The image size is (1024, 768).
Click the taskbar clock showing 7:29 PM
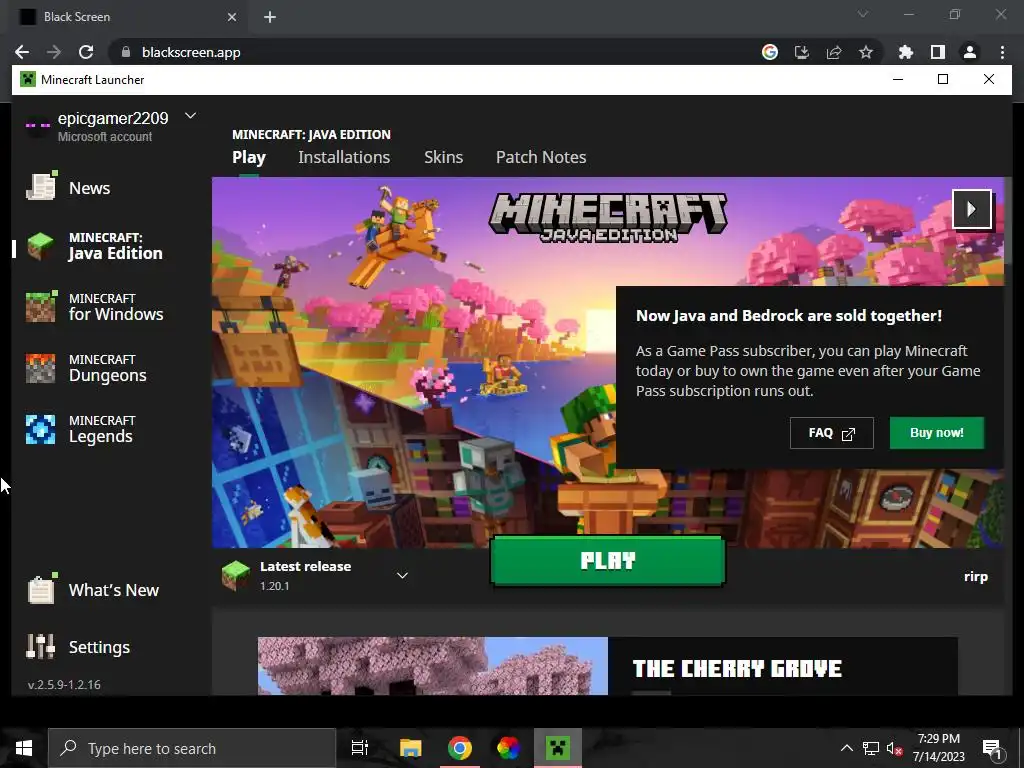pos(938,748)
